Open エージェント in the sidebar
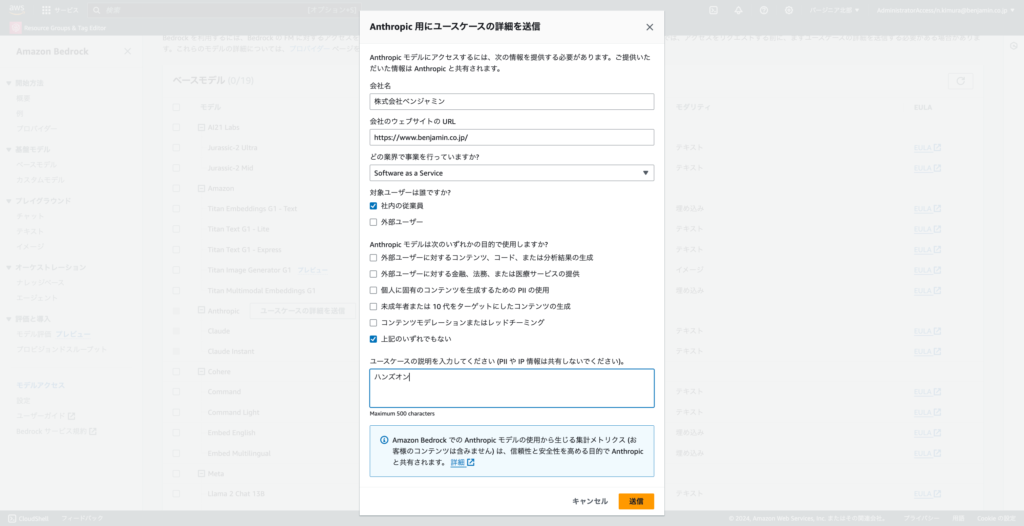Viewport: 1024px width, 526px height. (x=37, y=298)
